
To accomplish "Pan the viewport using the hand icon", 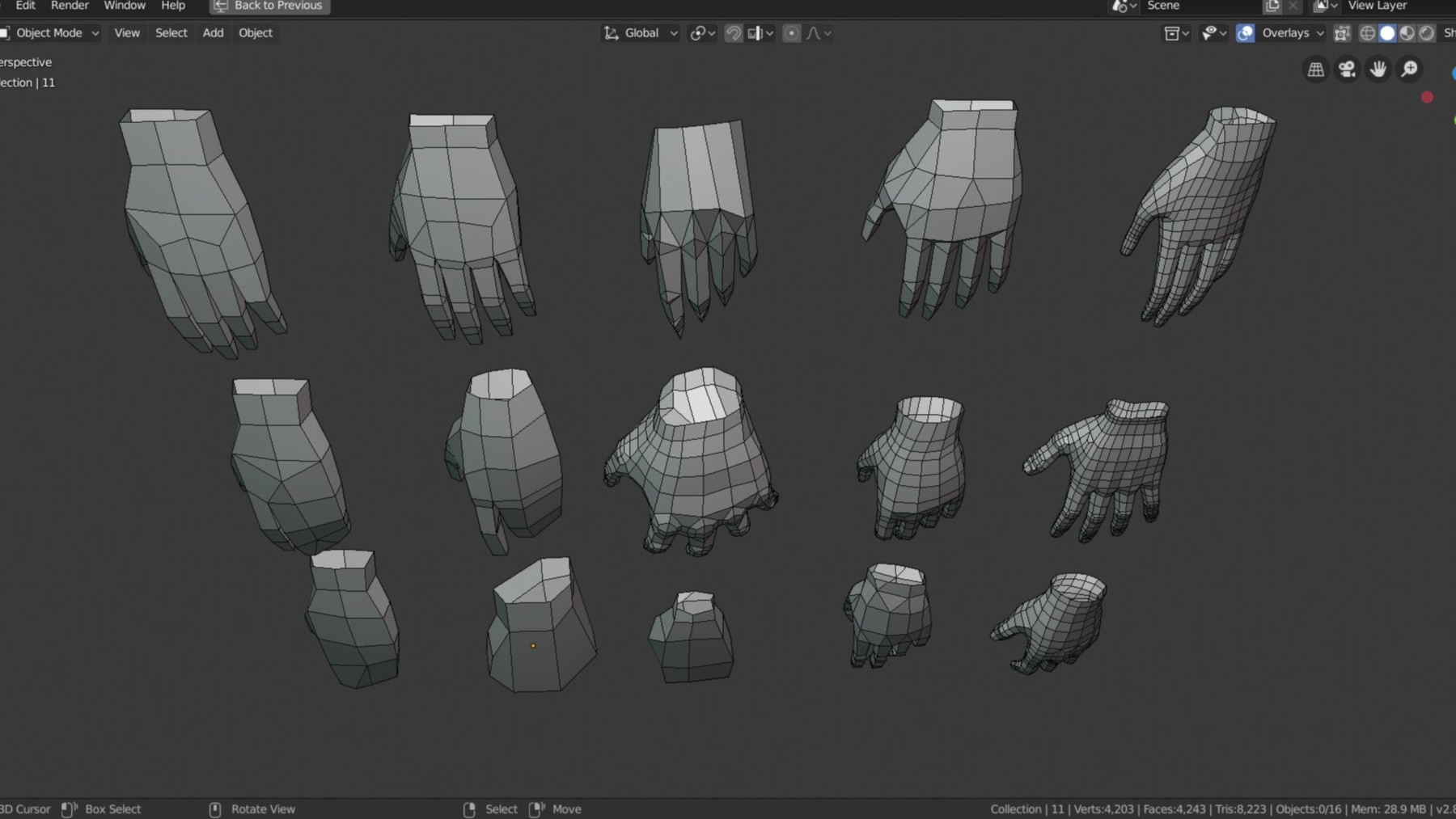I will point(1378,70).
